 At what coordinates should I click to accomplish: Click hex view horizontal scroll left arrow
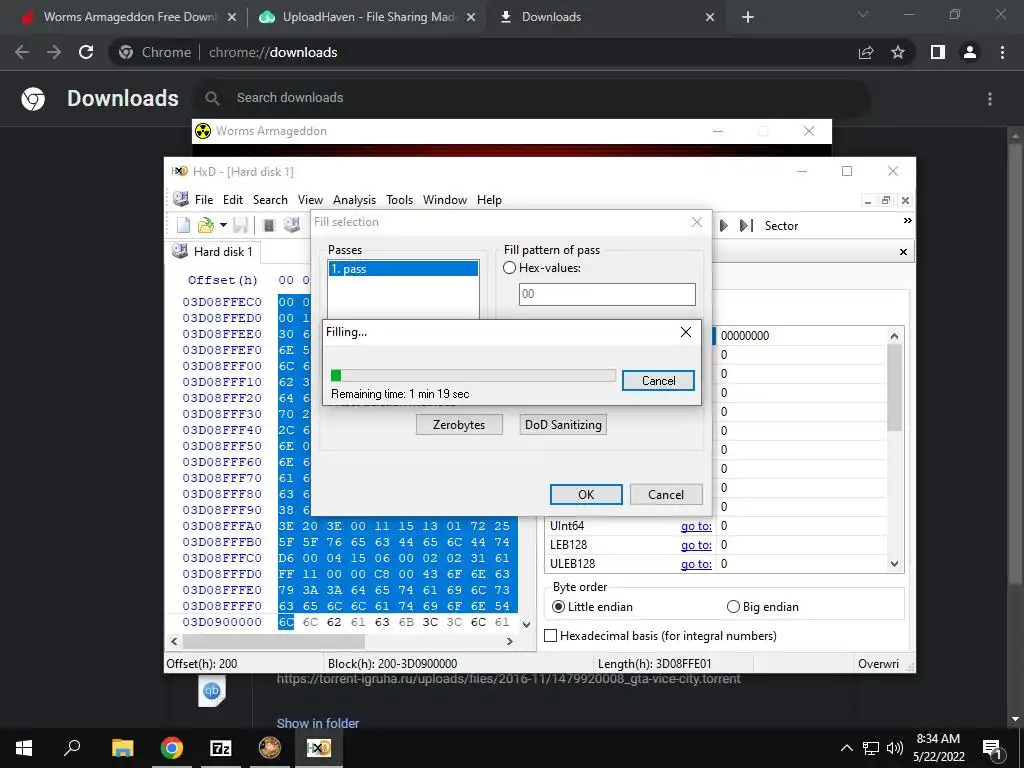click(x=174, y=641)
